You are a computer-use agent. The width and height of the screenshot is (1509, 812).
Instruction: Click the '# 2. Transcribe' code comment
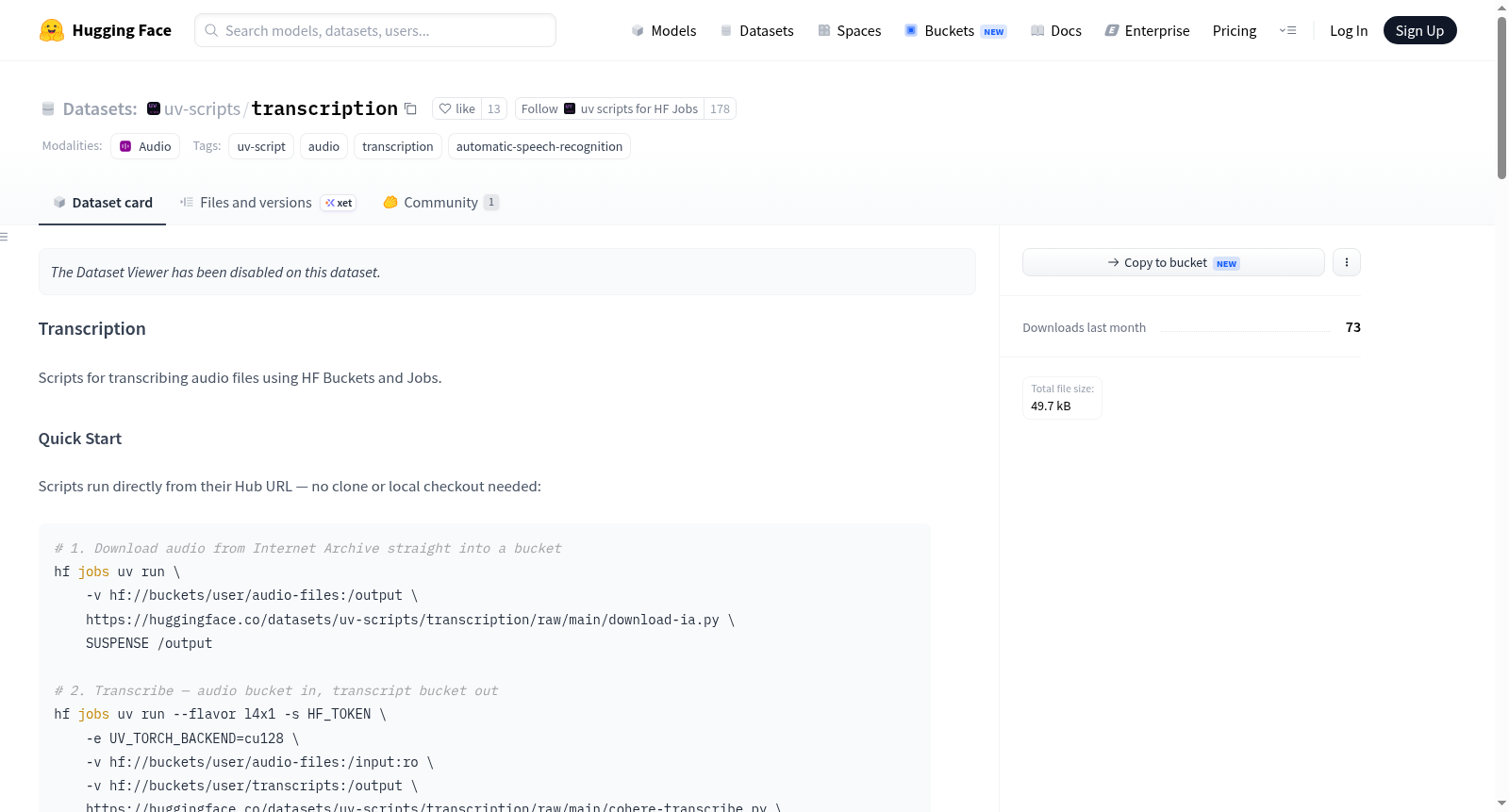point(276,690)
